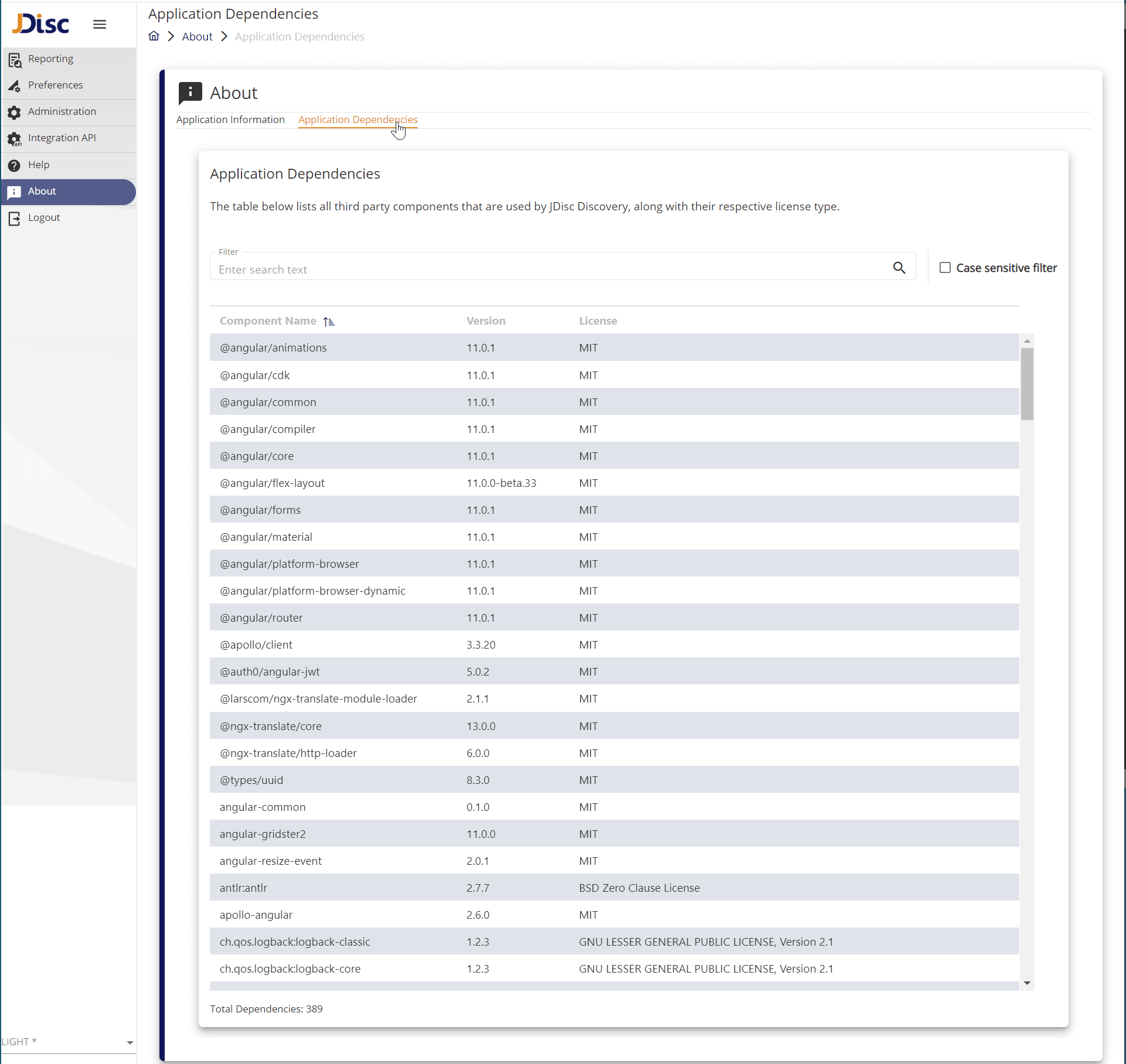Open the Administration gear icon

[x=15, y=112]
